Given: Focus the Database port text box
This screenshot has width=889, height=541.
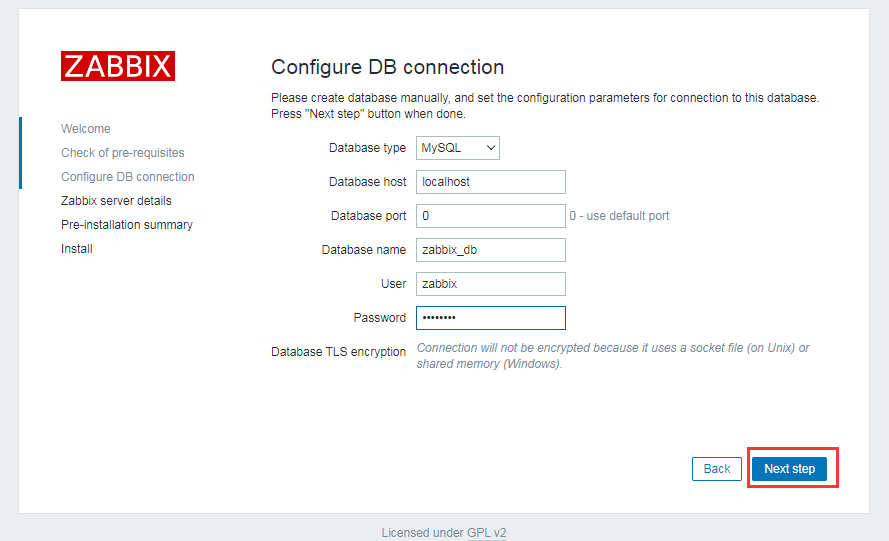Looking at the screenshot, I should coord(490,216).
